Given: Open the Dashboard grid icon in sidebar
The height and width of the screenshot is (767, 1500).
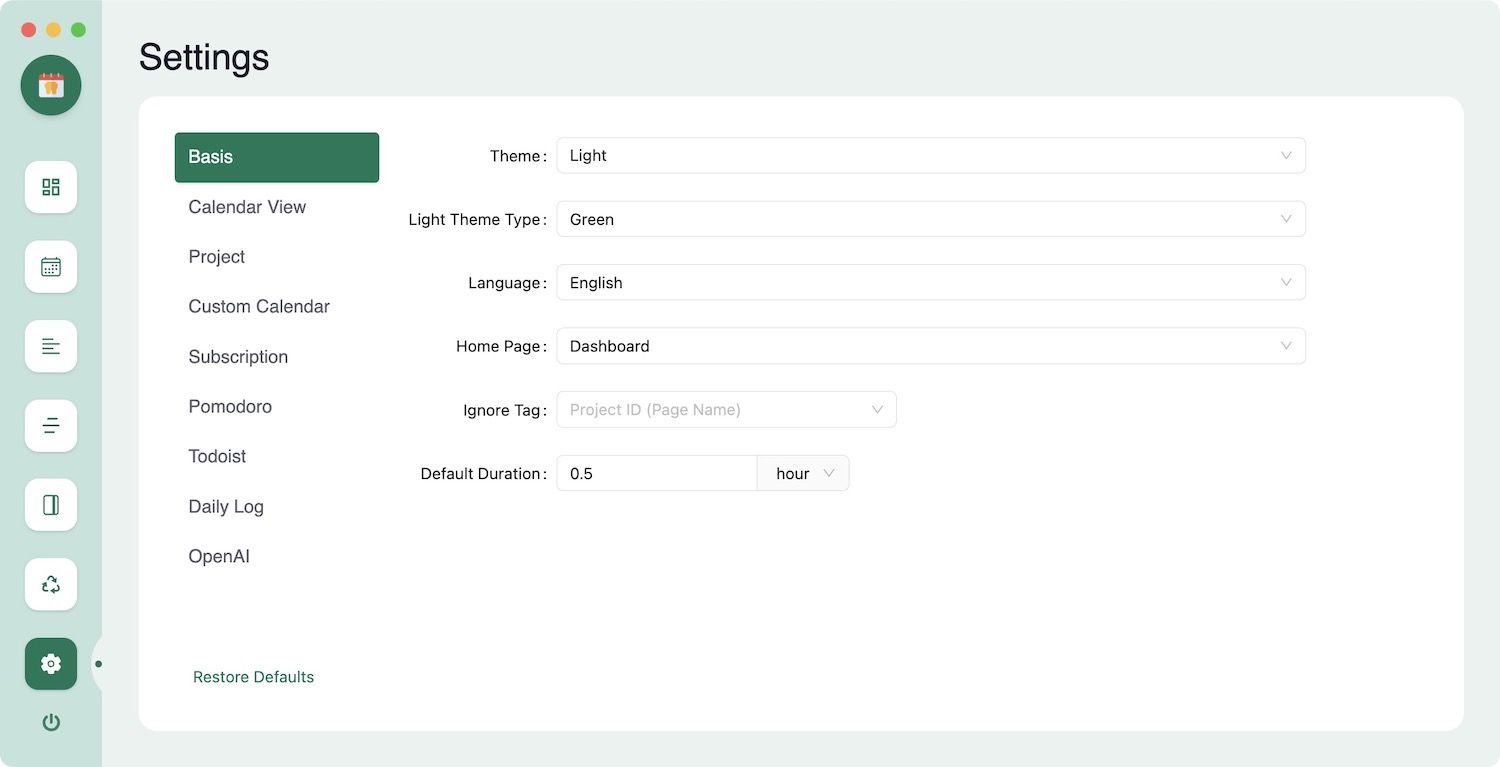Looking at the screenshot, I should 51,187.
